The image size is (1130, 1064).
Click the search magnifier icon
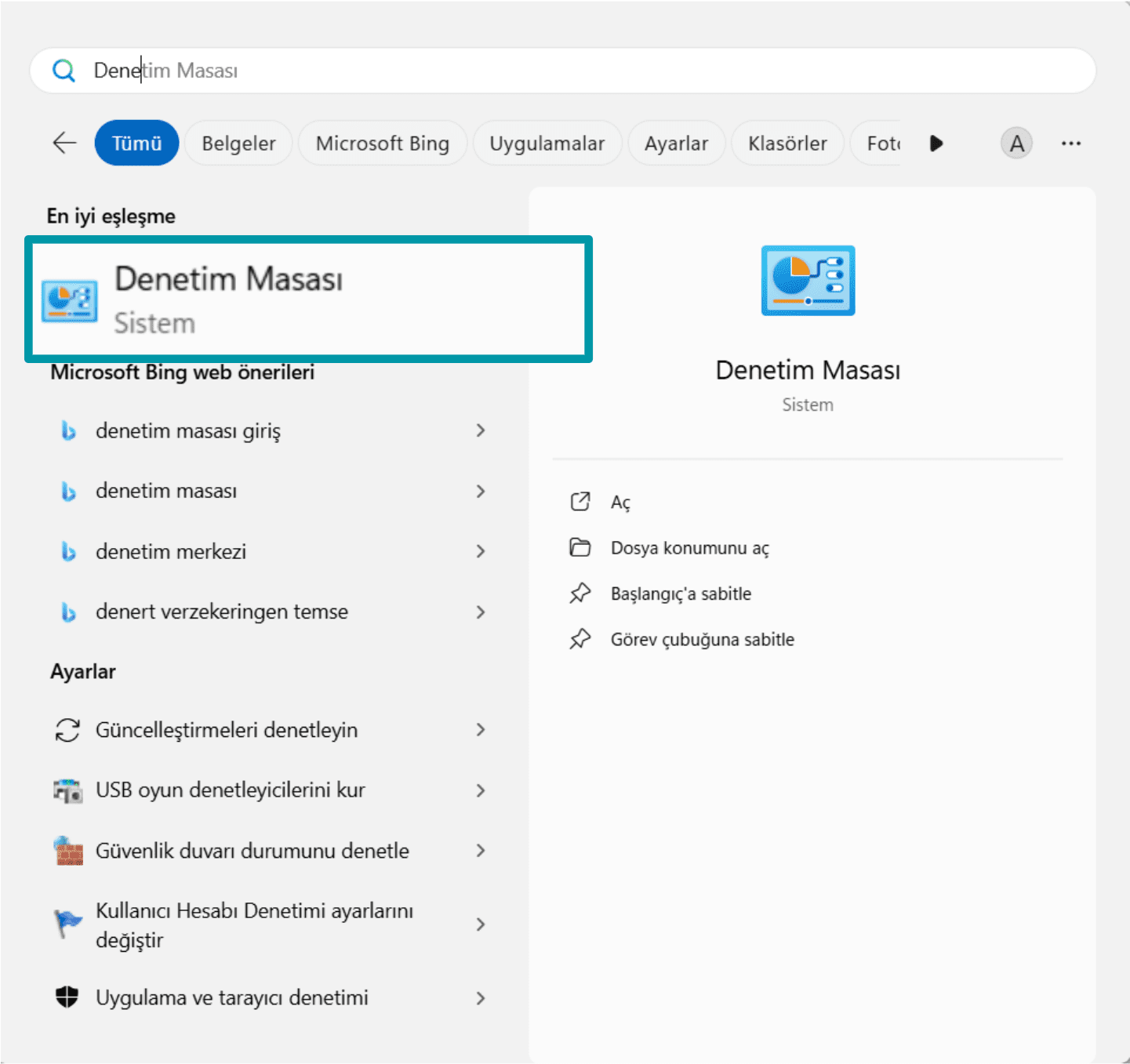point(64,71)
